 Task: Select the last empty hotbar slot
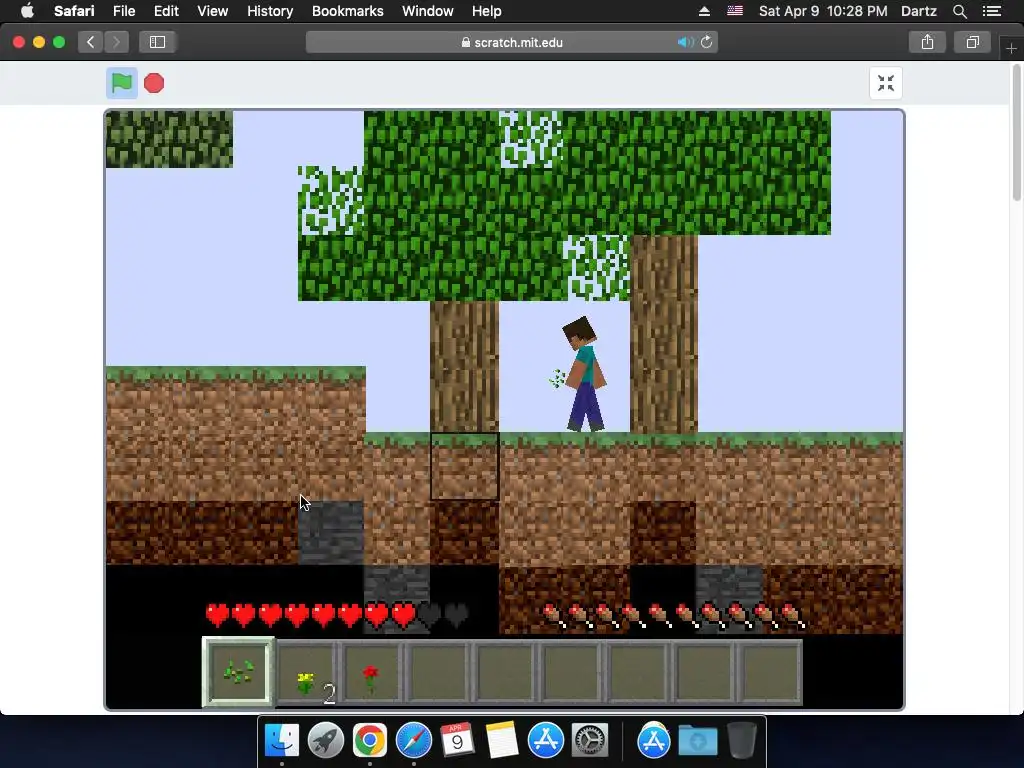click(770, 673)
